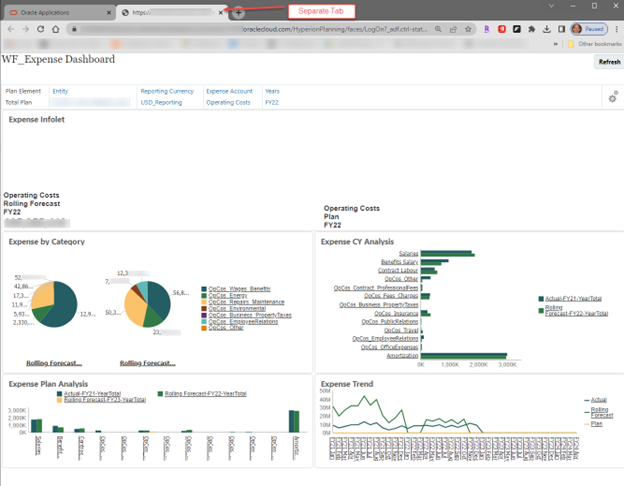This screenshot has height=486, width=624.
Task: Open the dashboard settings gear icon
Action: (613, 97)
